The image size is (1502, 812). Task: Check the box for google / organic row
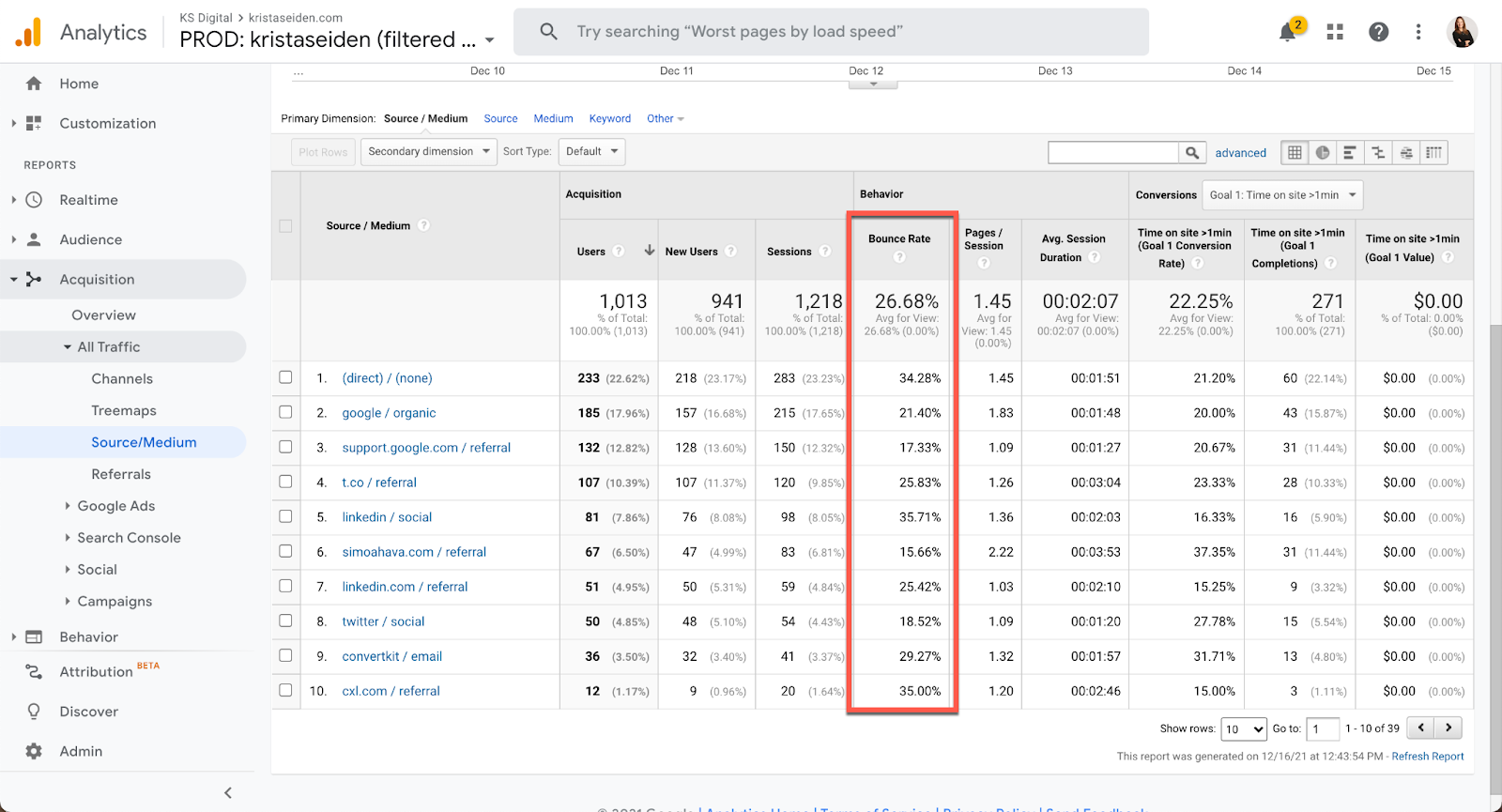(x=285, y=412)
